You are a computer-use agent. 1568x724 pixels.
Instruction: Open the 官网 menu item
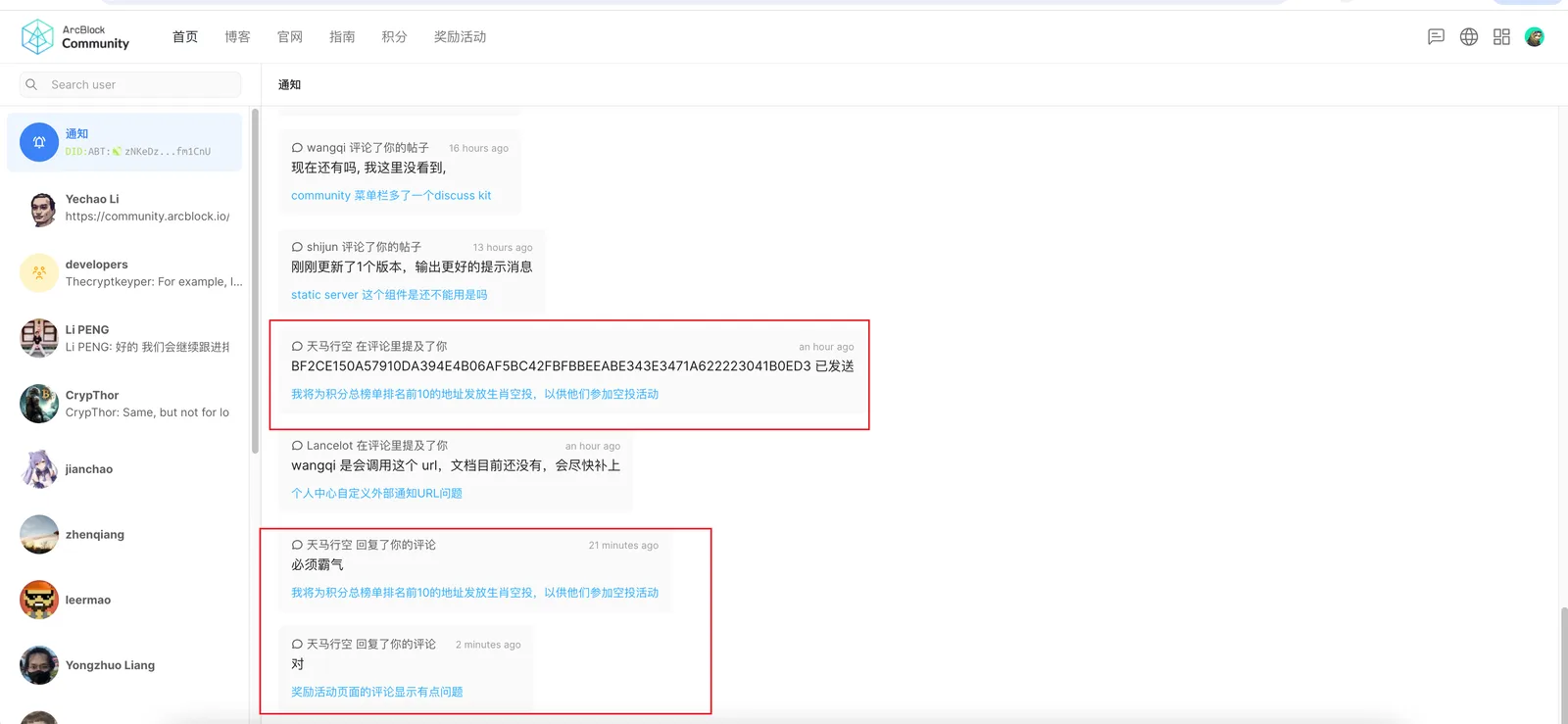[x=290, y=37]
